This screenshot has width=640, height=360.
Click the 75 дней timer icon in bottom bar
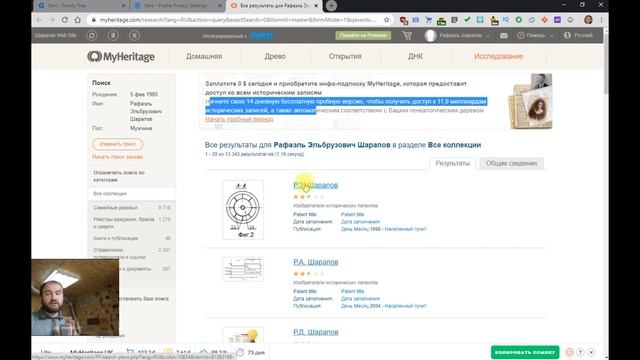pos(240,352)
